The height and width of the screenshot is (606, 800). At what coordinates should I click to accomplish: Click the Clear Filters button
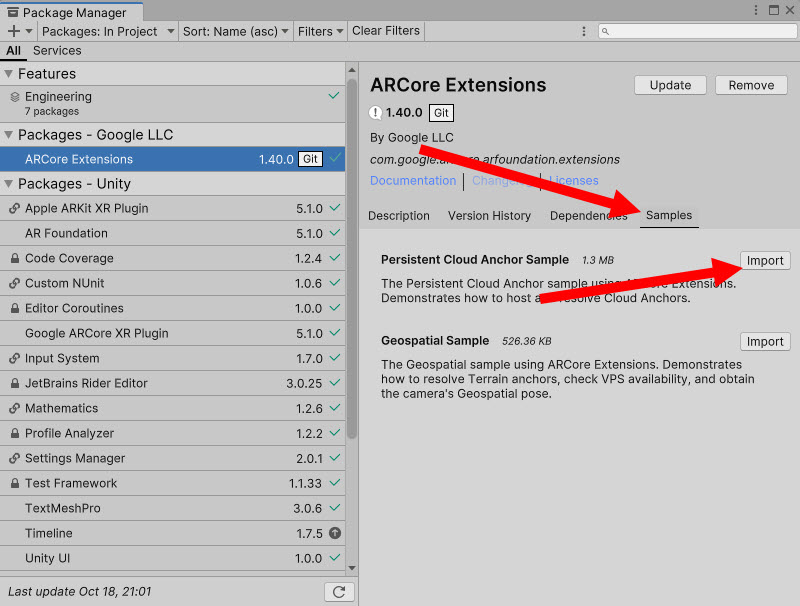pyautogui.click(x=386, y=31)
